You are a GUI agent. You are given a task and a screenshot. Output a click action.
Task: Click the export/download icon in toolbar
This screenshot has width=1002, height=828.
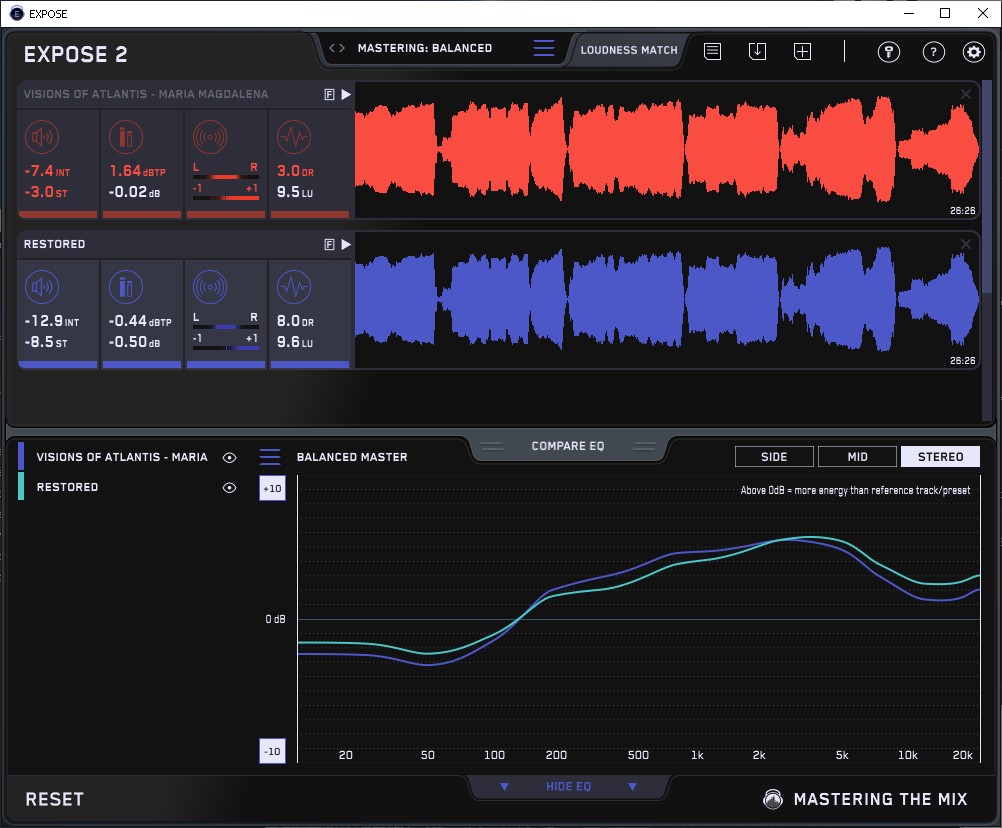point(757,51)
